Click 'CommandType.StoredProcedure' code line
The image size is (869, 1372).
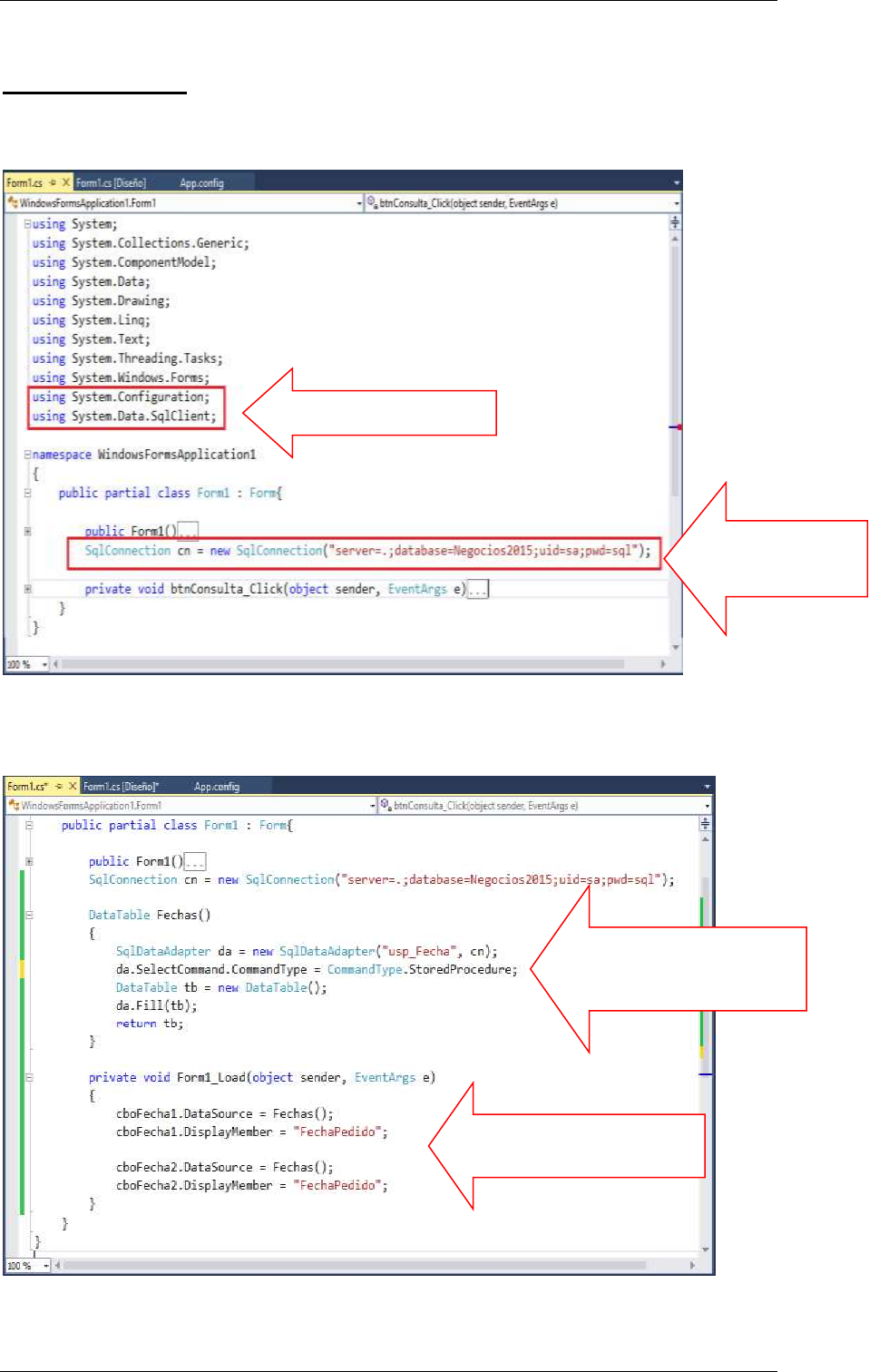pyautogui.click(x=317, y=969)
